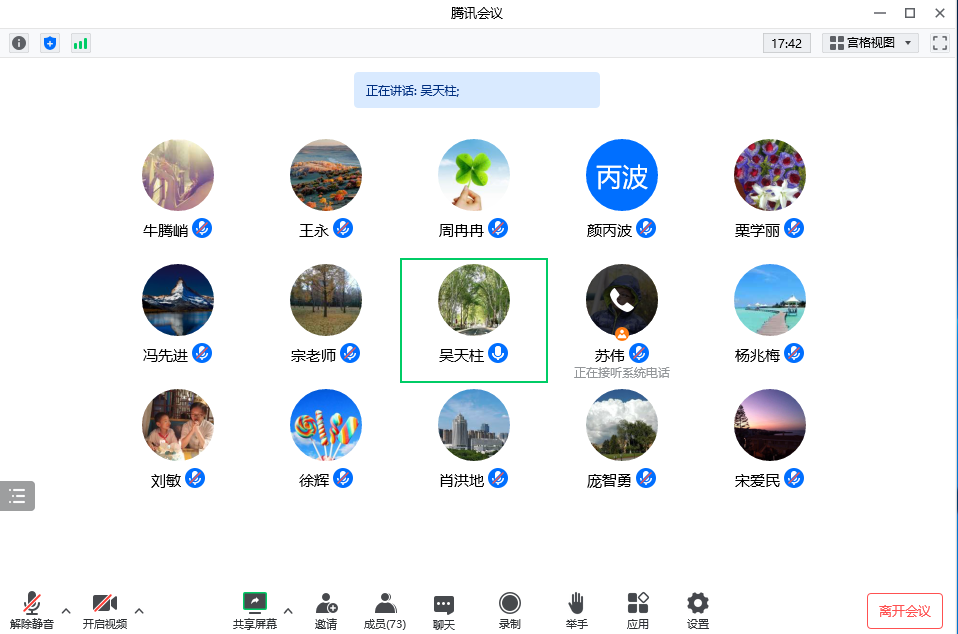Open members list 成员(73)
This screenshot has width=958, height=634.
coord(385,611)
